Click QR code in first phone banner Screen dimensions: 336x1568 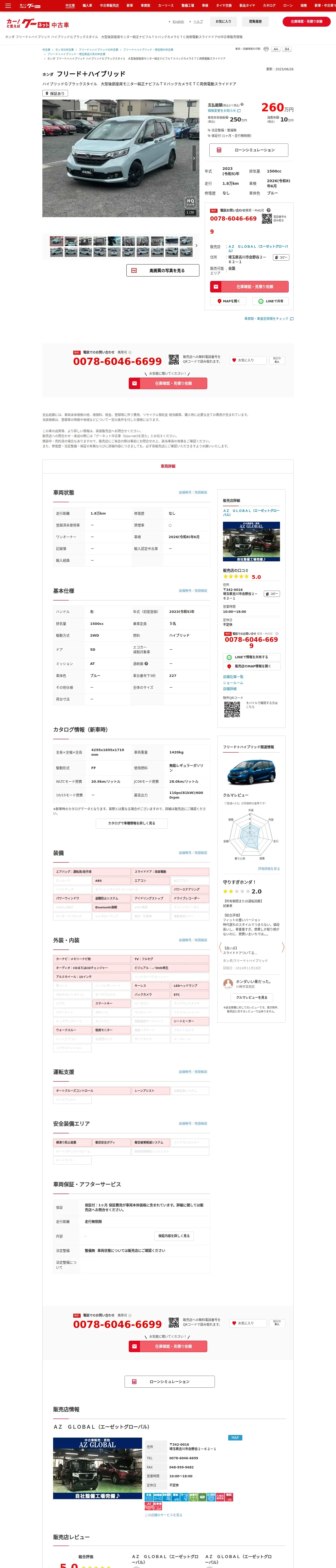[174, 360]
